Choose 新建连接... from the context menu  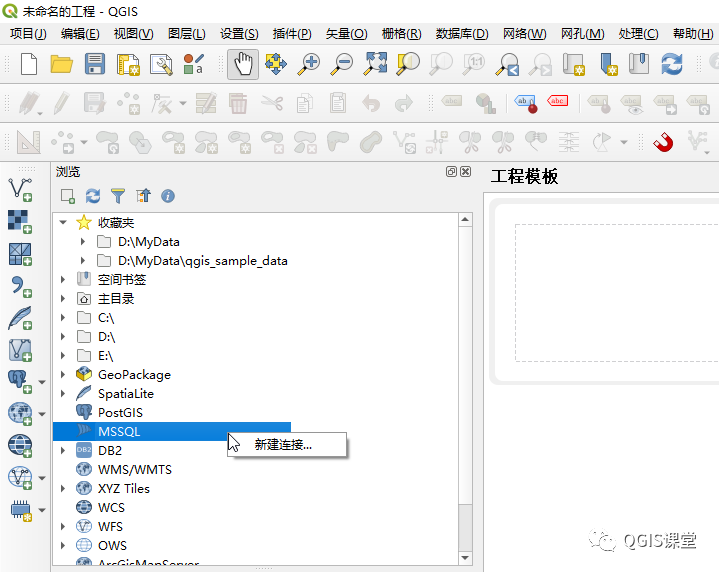pos(287,444)
